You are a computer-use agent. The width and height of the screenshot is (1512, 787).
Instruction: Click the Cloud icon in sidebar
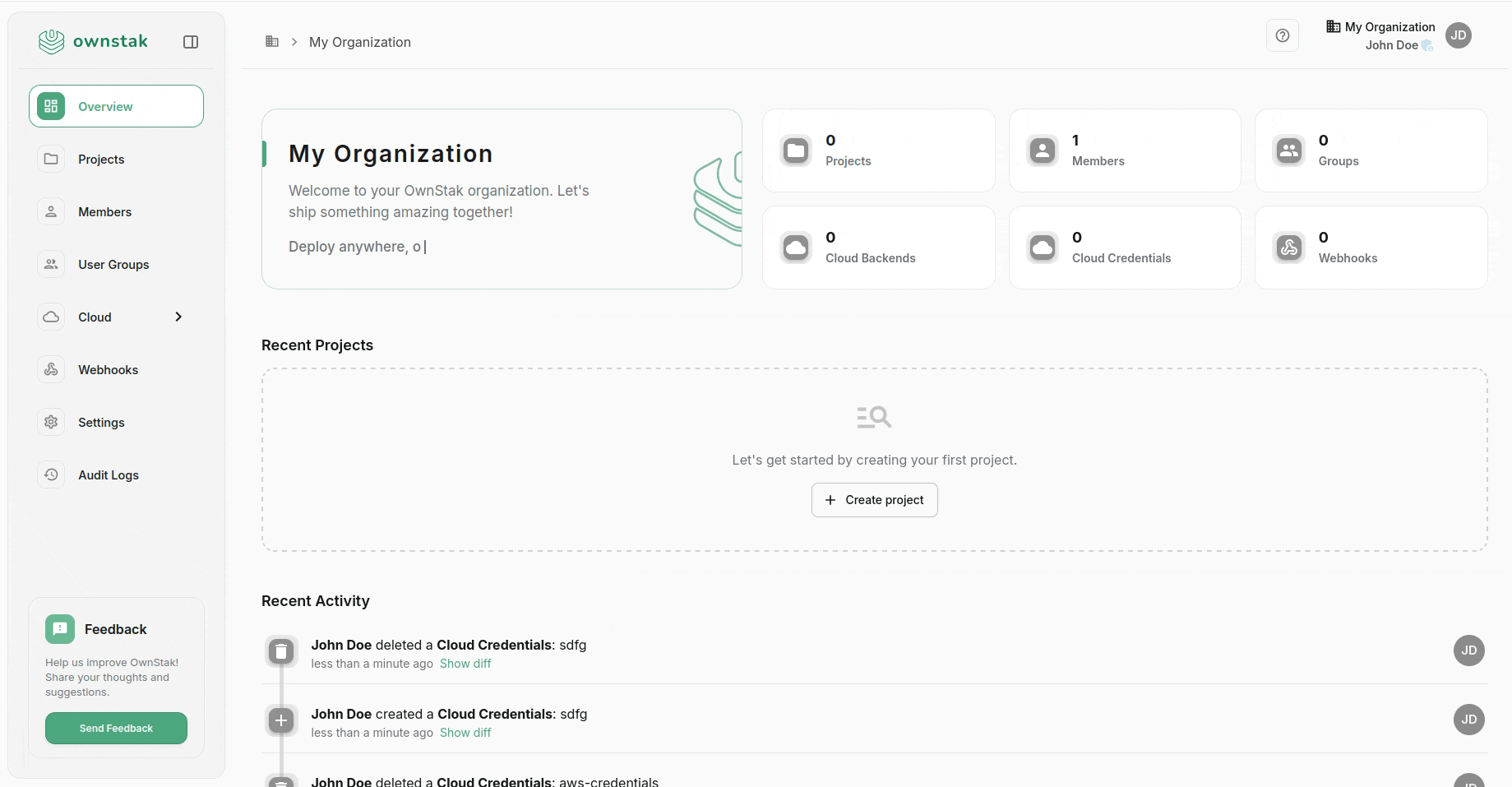pyautogui.click(x=51, y=317)
